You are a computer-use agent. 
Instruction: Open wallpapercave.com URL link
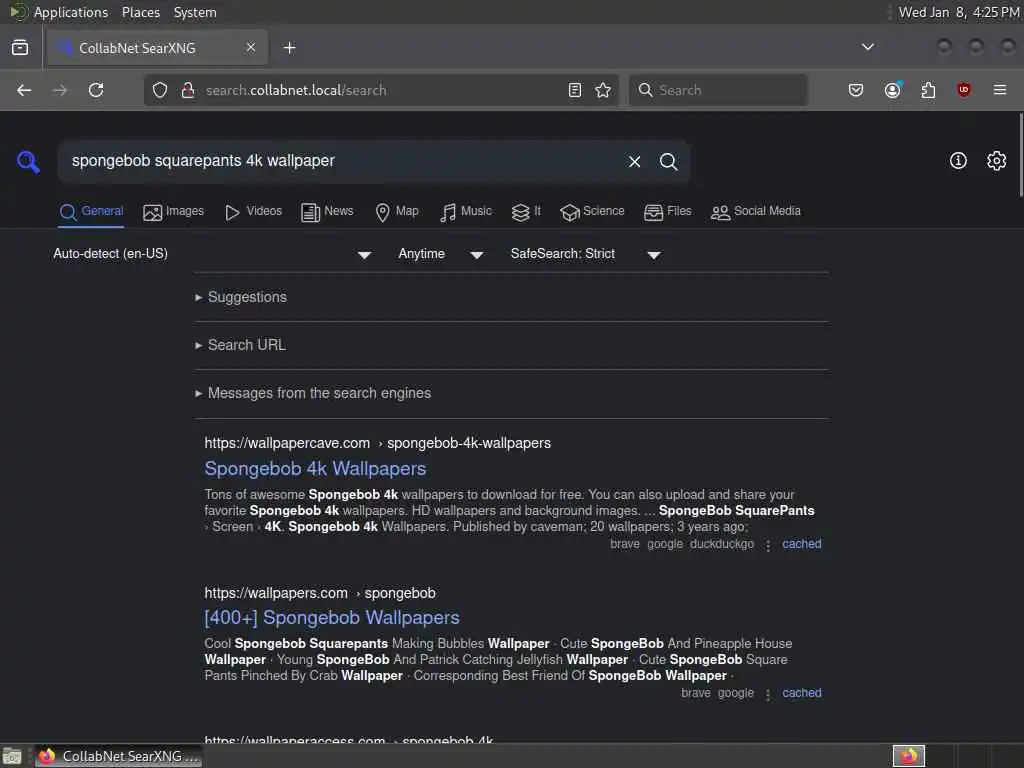click(x=377, y=443)
